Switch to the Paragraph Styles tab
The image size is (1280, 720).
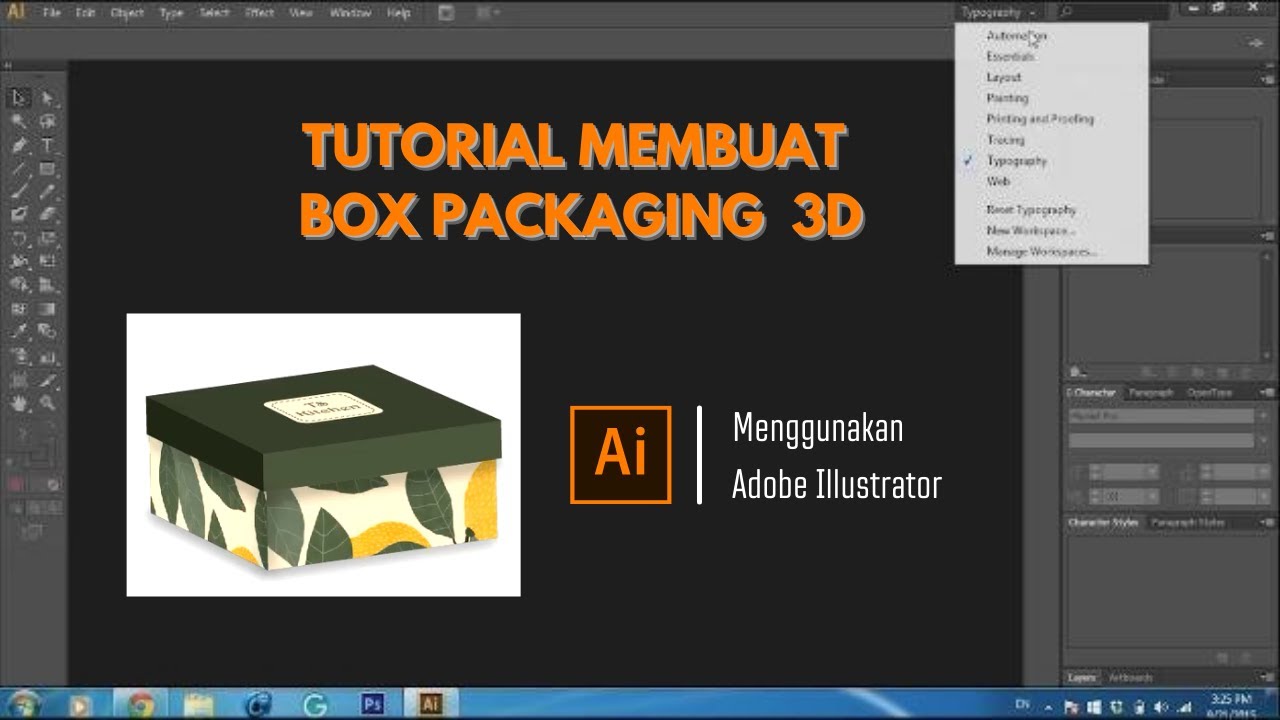(1188, 523)
